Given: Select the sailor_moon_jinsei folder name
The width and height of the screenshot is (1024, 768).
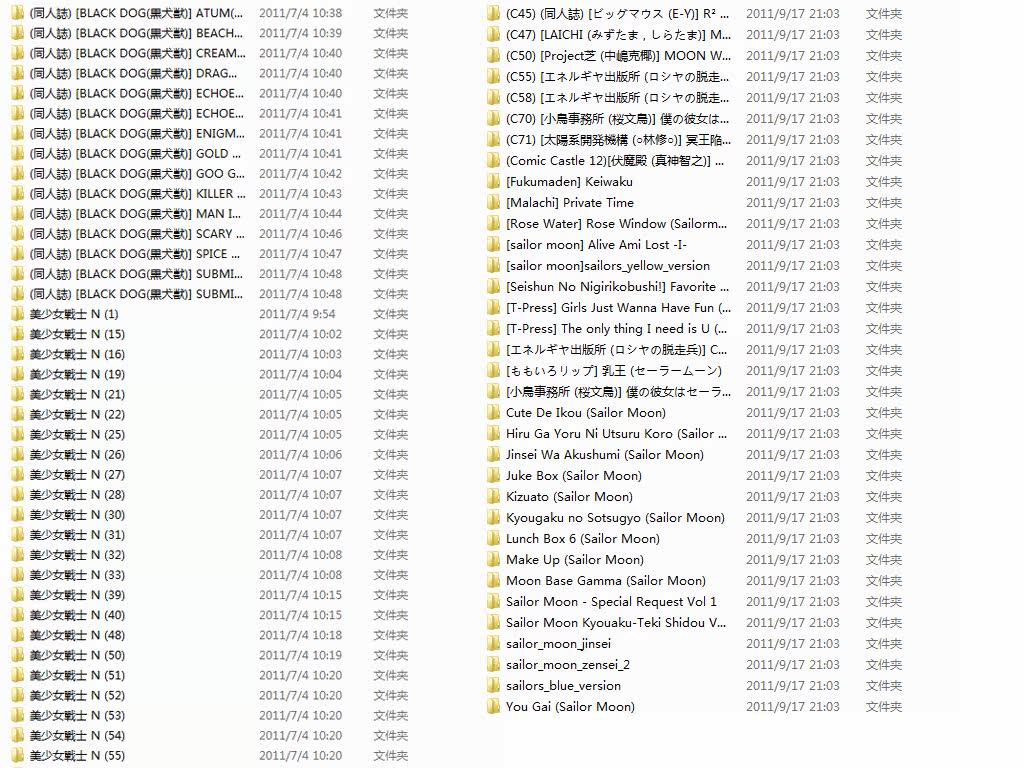Looking at the screenshot, I should click(x=558, y=644).
